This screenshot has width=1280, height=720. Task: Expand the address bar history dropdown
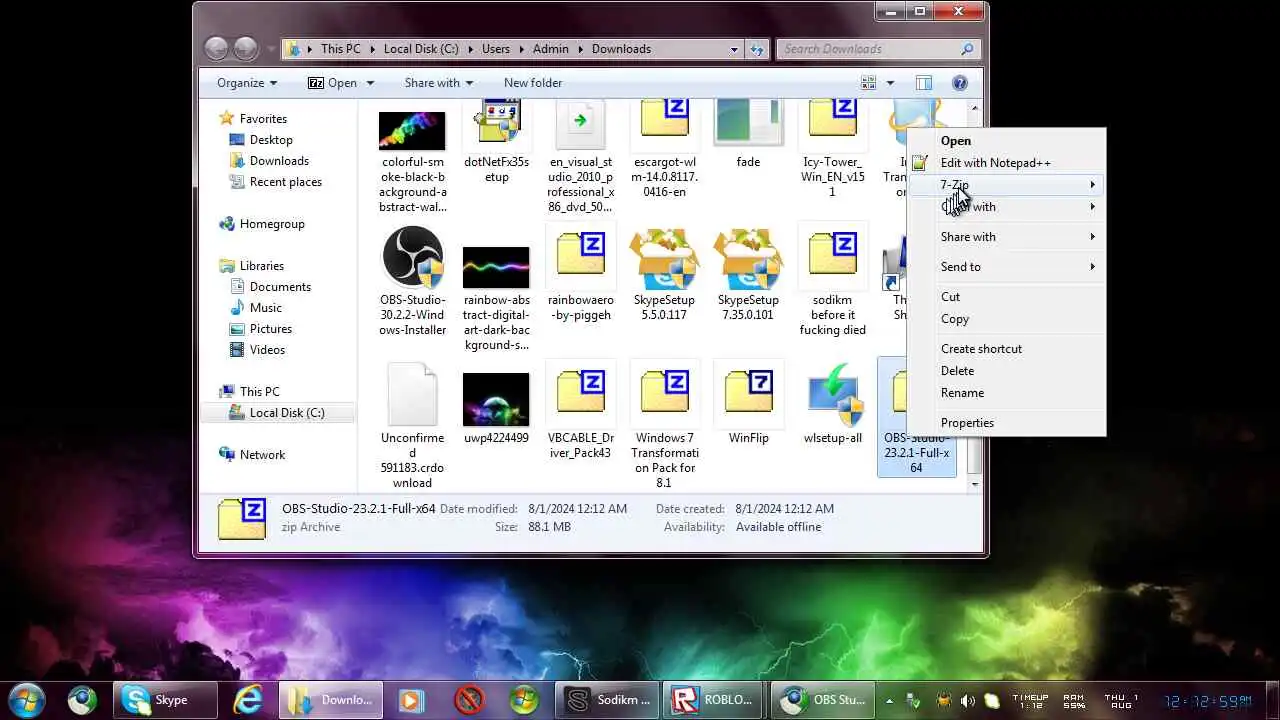coord(734,49)
